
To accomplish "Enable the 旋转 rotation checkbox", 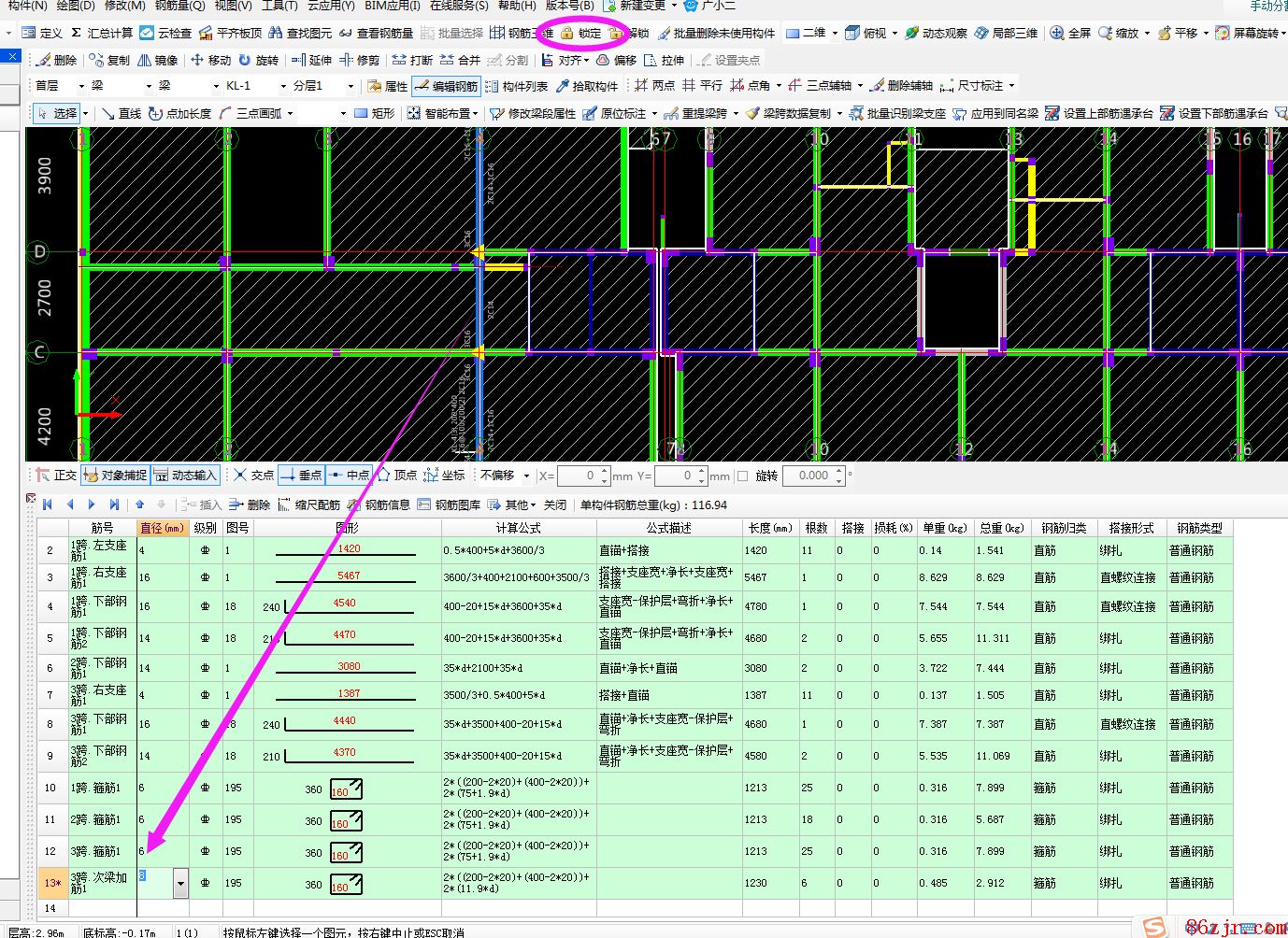I will click(743, 476).
